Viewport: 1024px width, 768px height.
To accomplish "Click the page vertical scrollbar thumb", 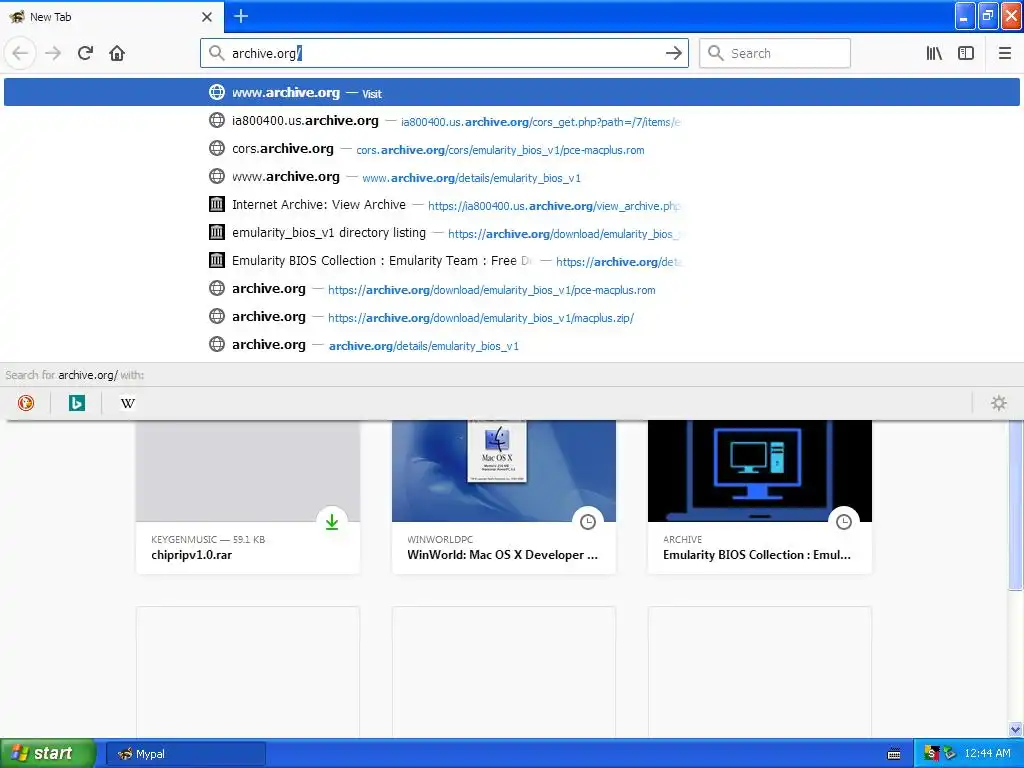I will point(1016,504).
